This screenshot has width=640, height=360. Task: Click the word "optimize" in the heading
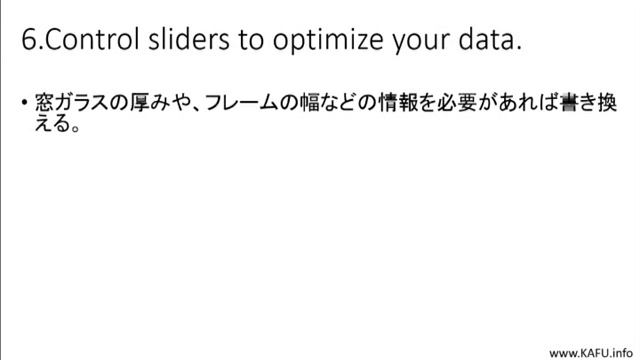click(x=328, y=41)
